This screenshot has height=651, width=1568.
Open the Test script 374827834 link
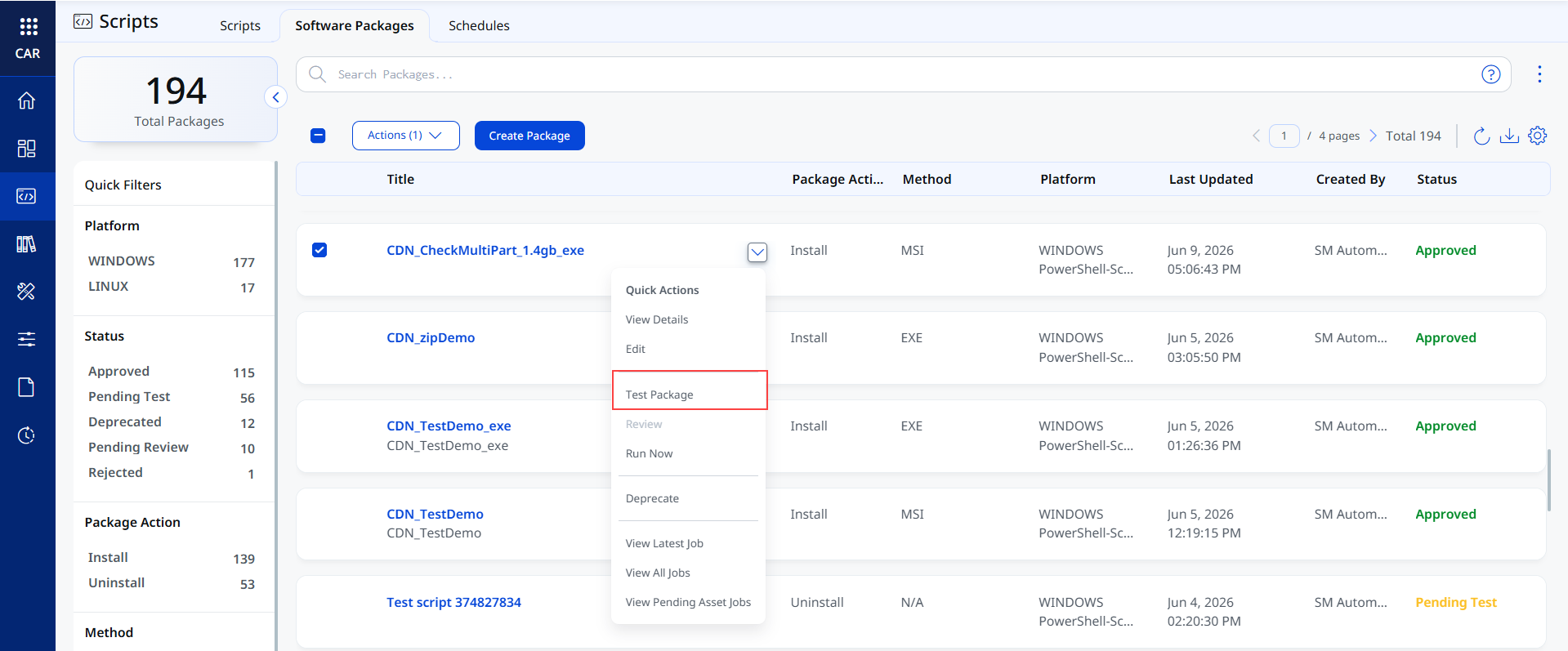453,602
